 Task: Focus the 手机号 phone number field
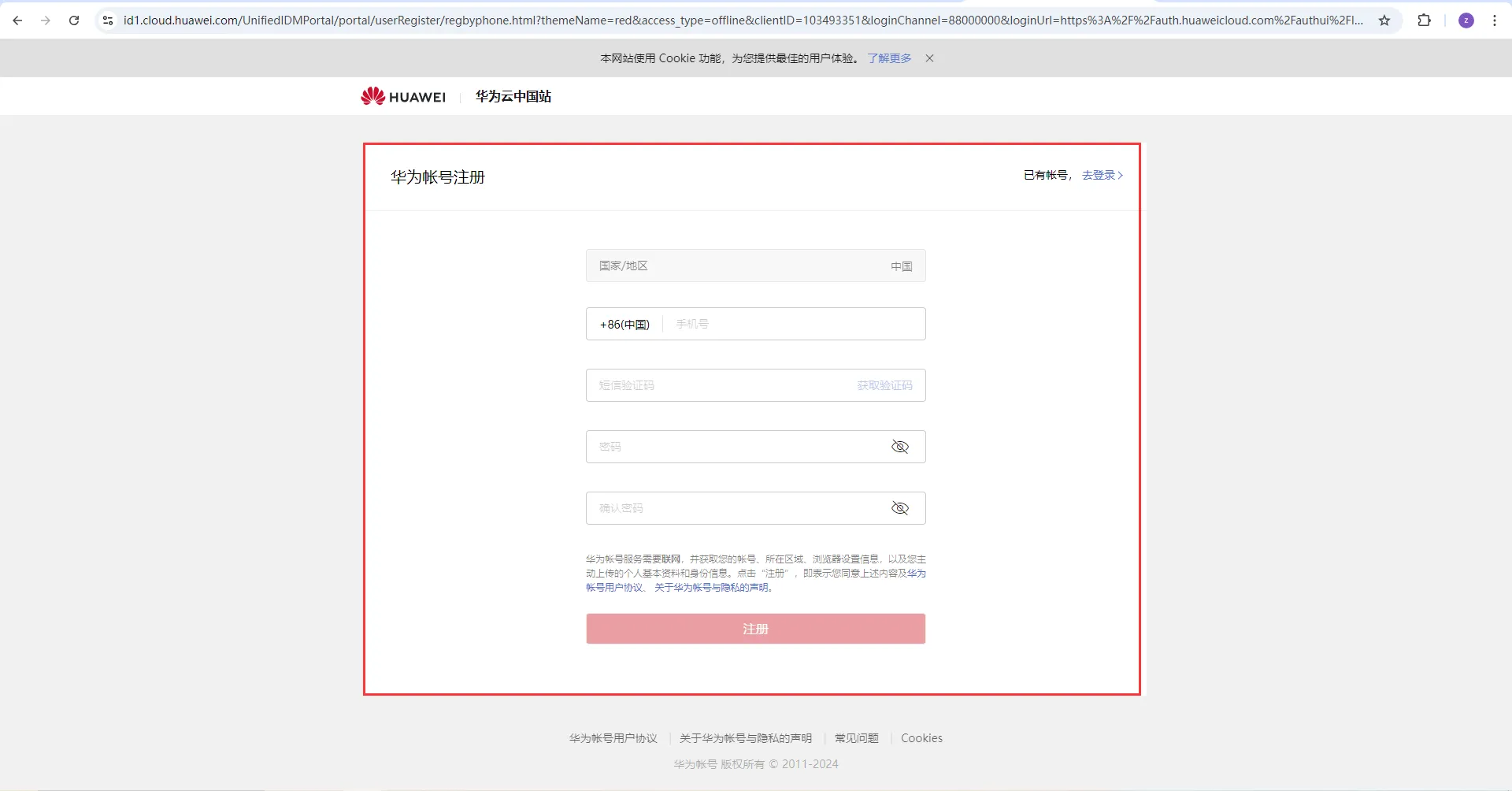click(x=795, y=324)
